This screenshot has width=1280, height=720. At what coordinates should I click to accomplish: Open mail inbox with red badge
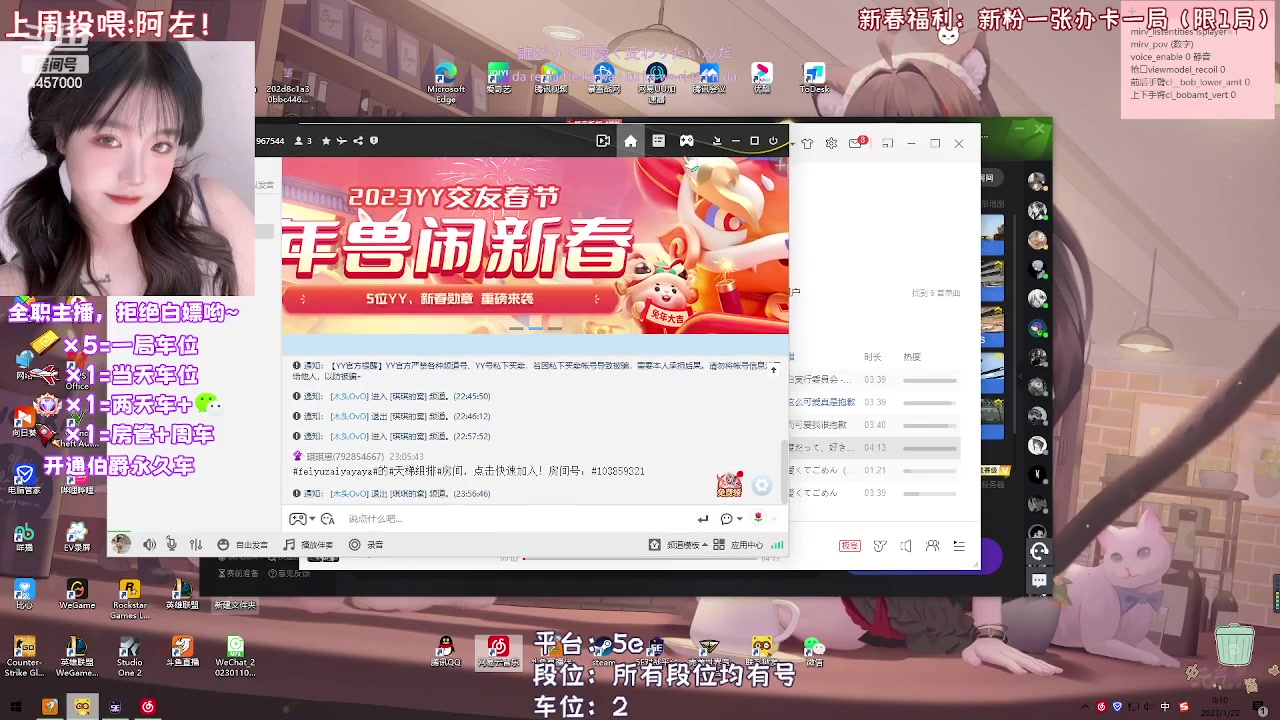coord(857,143)
